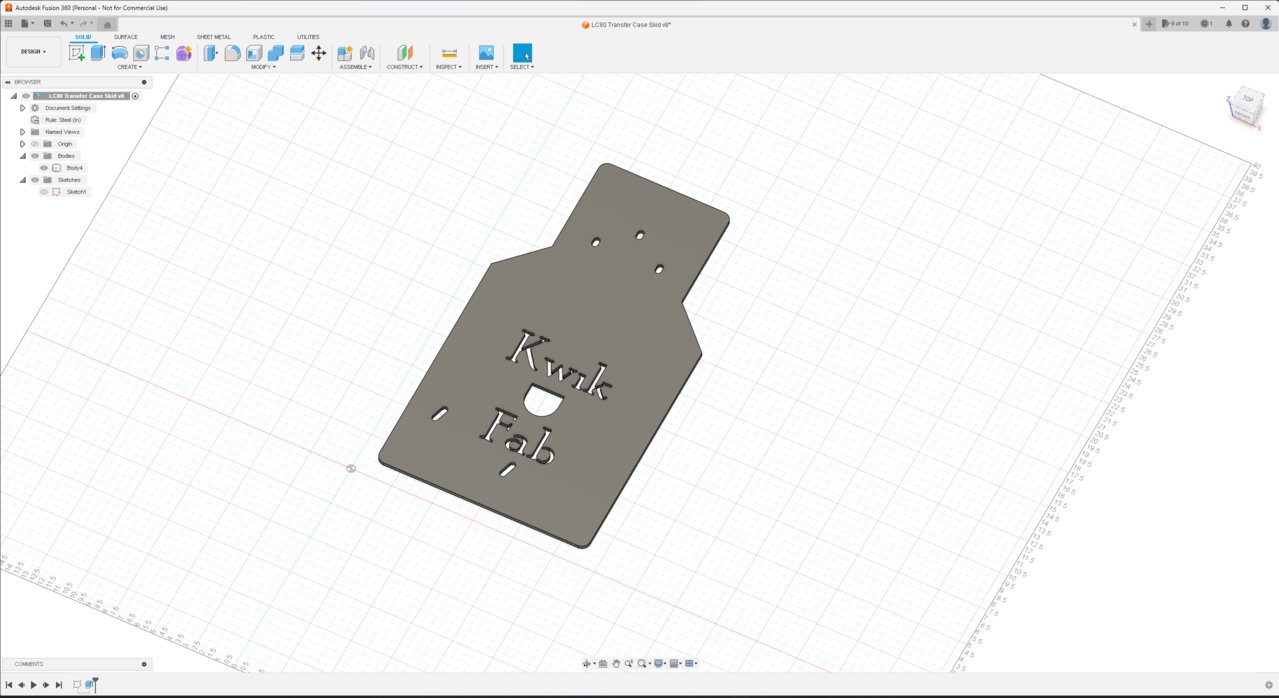Open the CONSTRUCT dropdown menu
The image size is (1279, 698).
tap(405, 67)
